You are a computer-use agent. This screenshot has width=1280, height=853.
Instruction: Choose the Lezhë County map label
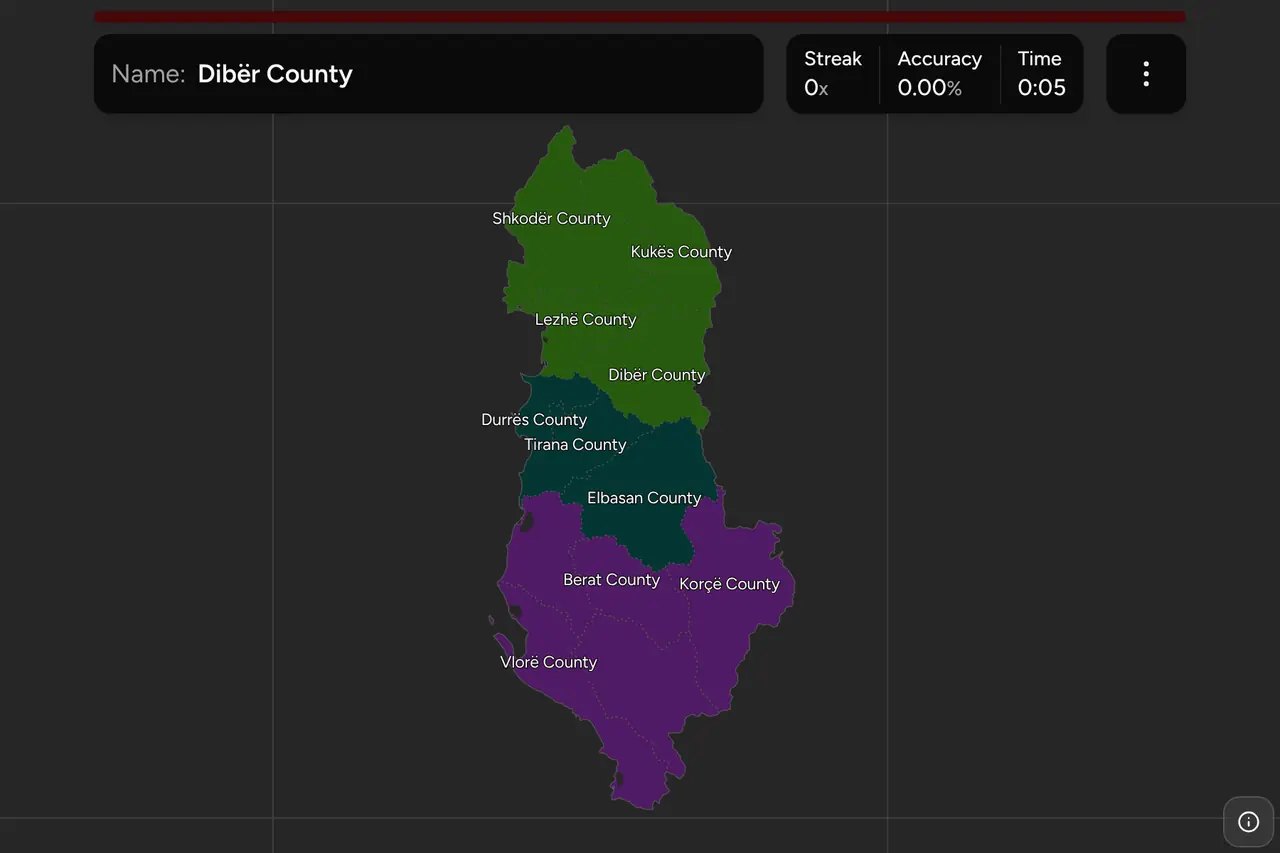click(585, 320)
